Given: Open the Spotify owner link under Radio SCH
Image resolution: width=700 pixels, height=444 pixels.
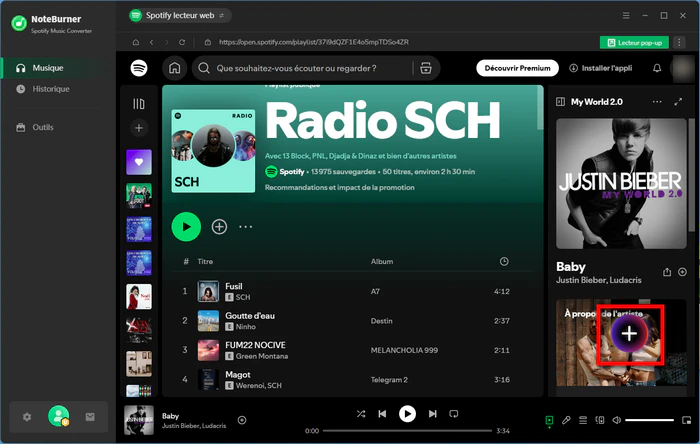Looking at the screenshot, I should [292, 172].
